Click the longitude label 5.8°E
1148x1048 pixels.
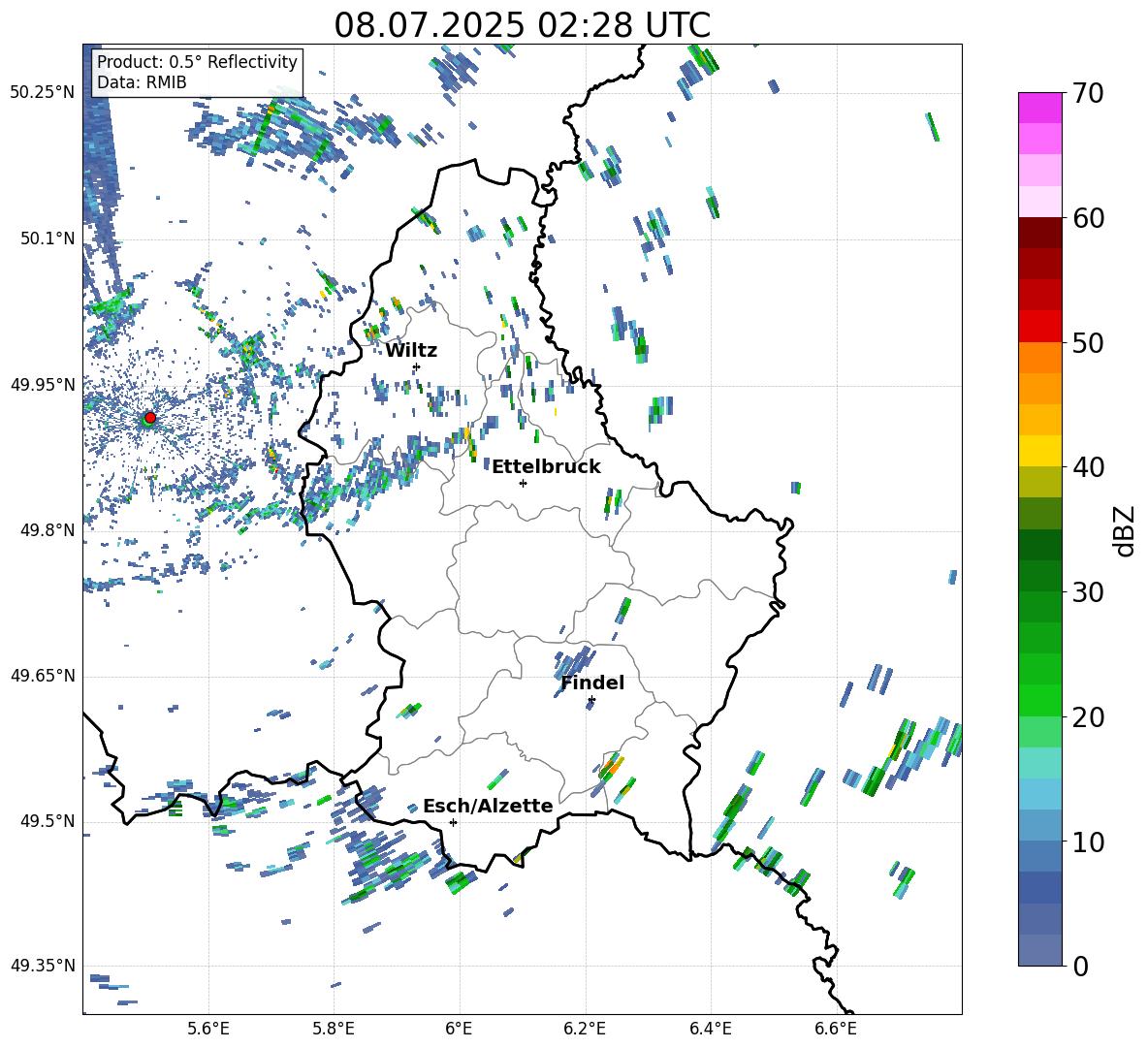pos(334,1029)
